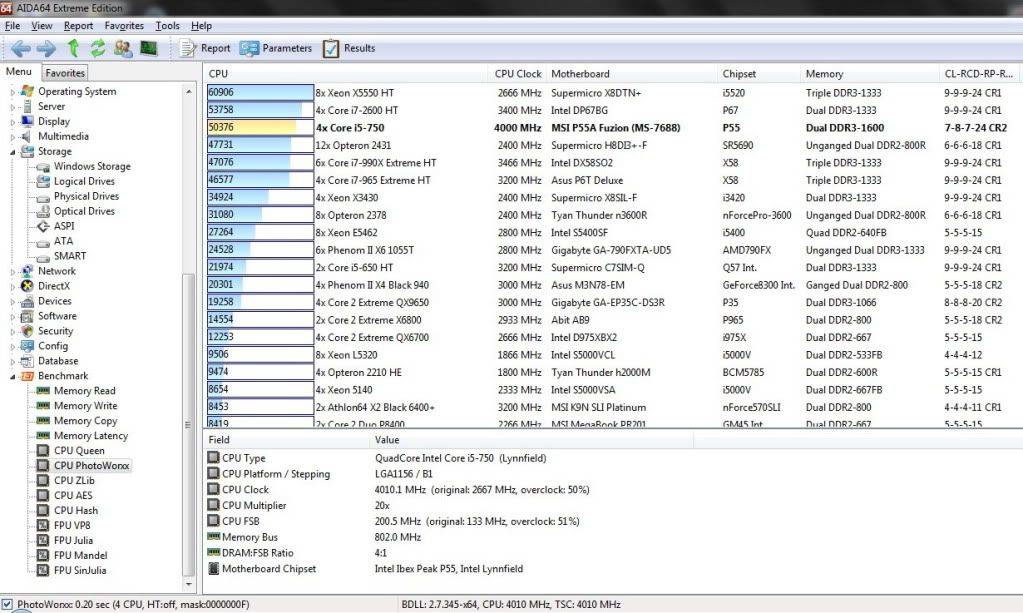The image size is (1023, 613).
Task: Expand the Devices tree node
Action: pos(12,302)
